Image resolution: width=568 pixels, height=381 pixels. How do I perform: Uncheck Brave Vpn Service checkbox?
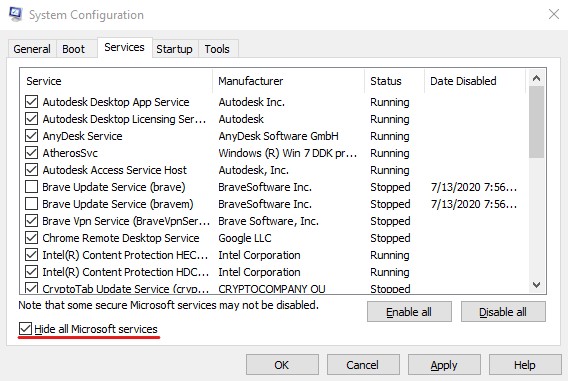tap(32, 221)
